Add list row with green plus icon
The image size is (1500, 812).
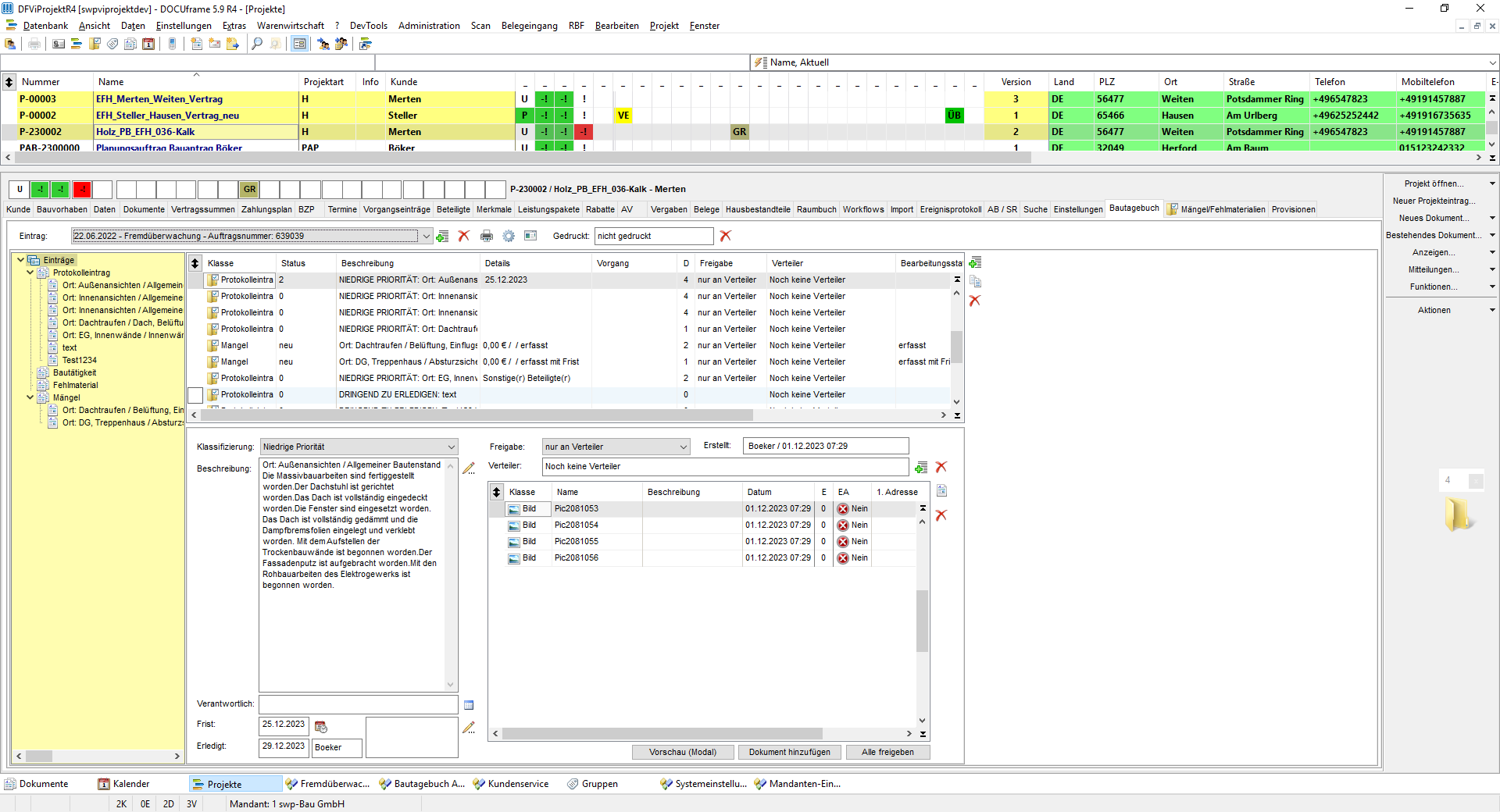pyautogui.click(x=975, y=263)
